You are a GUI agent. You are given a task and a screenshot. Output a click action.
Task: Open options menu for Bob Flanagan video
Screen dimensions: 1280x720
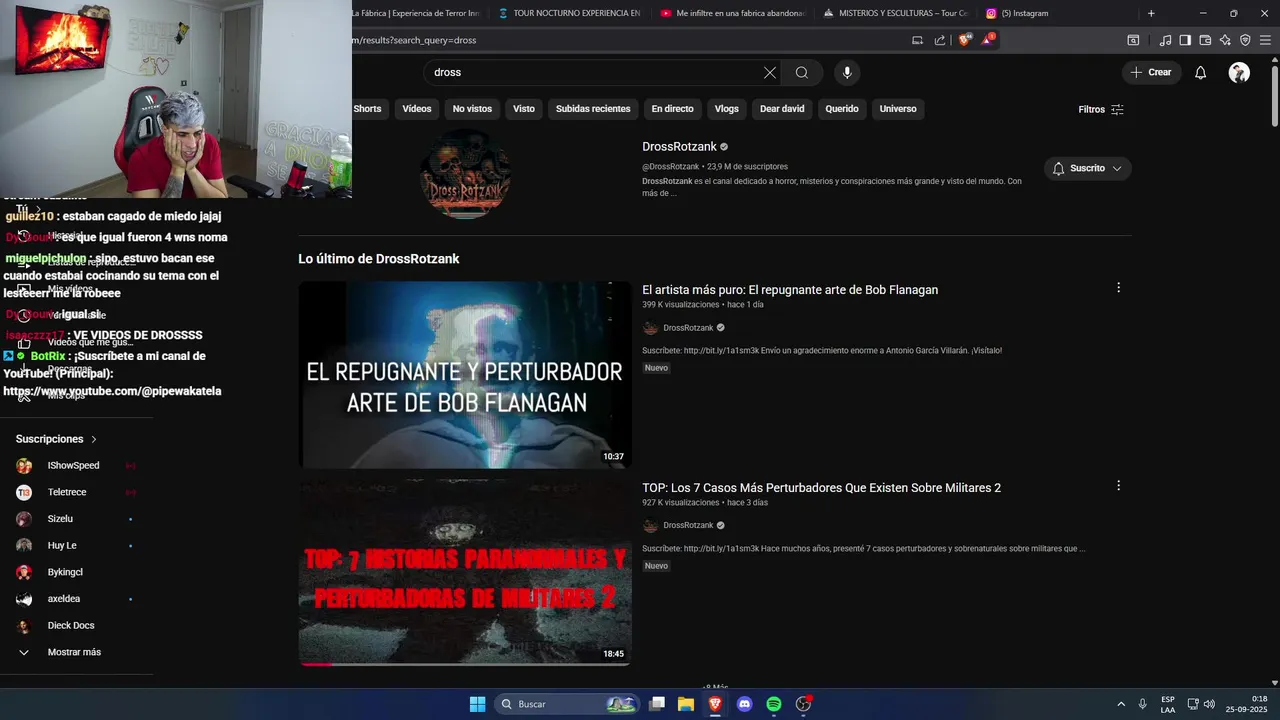click(x=1118, y=288)
